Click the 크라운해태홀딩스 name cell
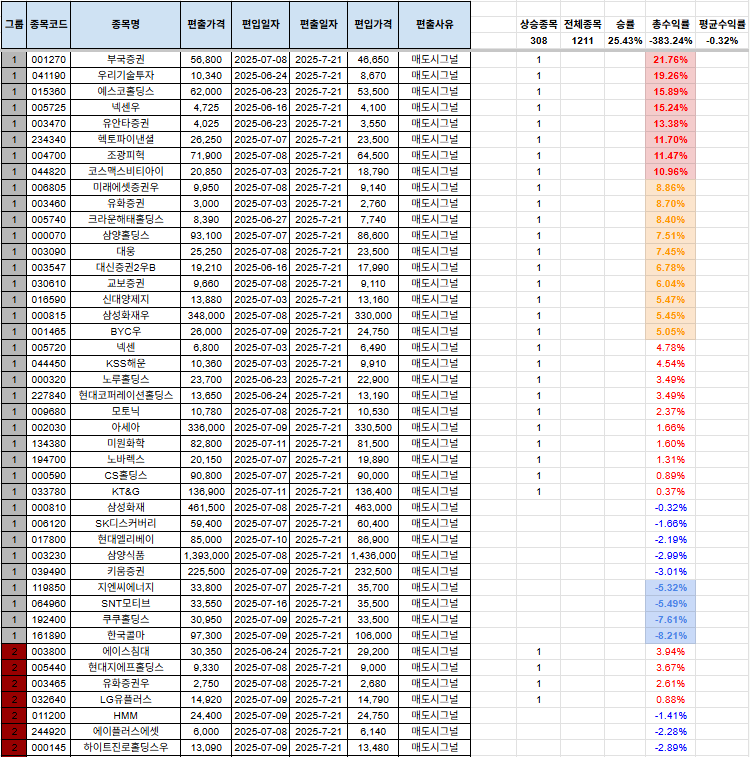The image size is (750, 757). point(125,220)
